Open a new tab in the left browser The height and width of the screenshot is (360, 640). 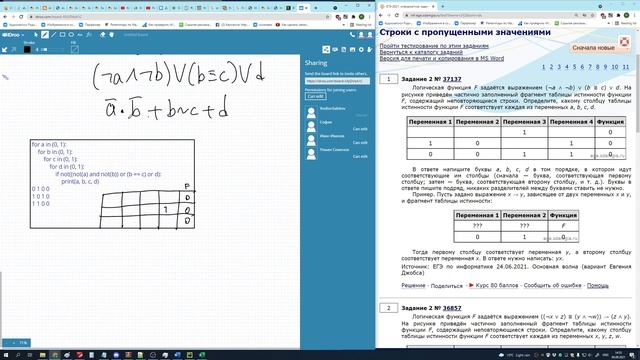click(x=316, y=8)
